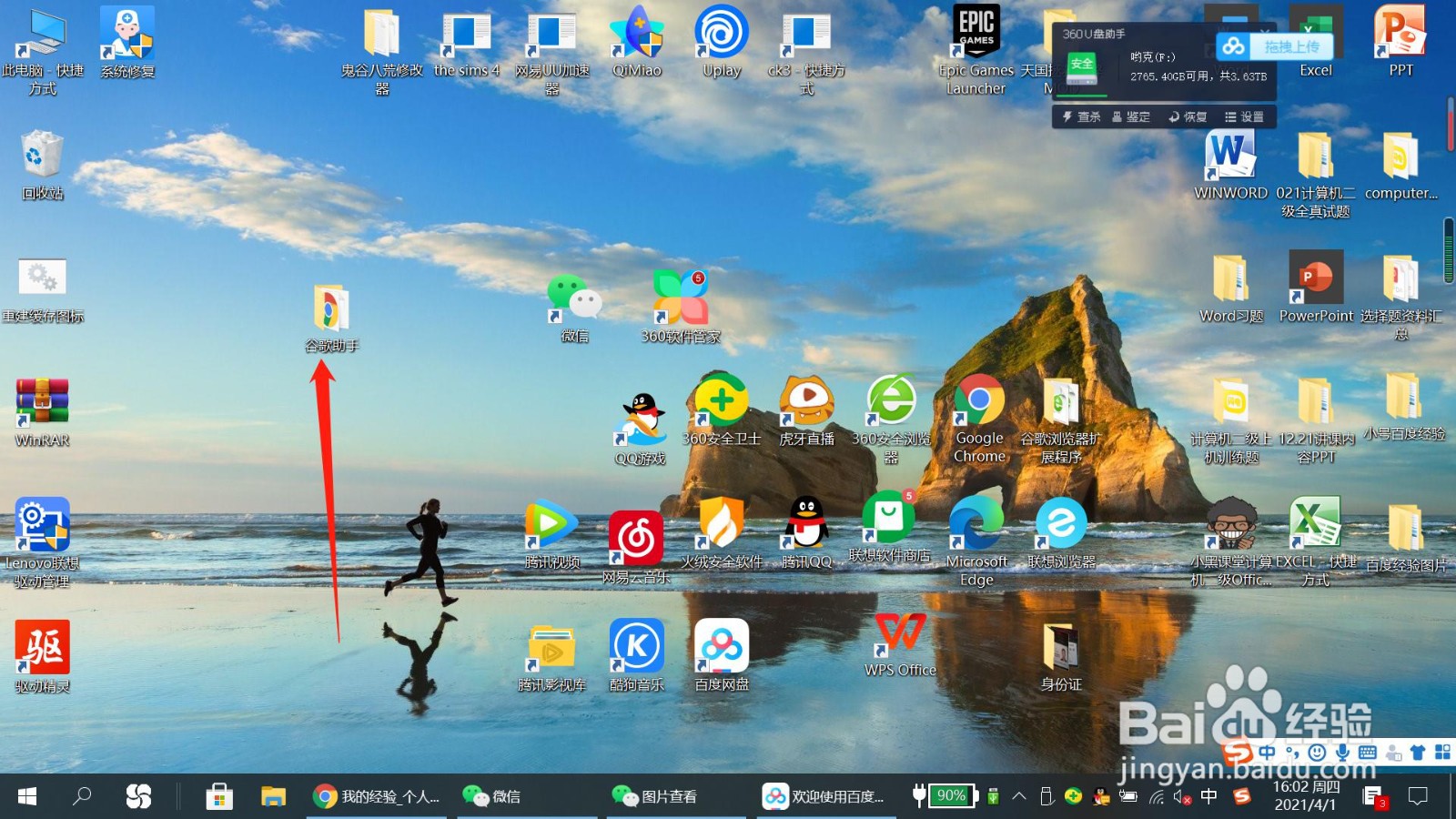Image resolution: width=1456 pixels, height=819 pixels.
Task: Open the notification action center
Action: coord(1418,796)
